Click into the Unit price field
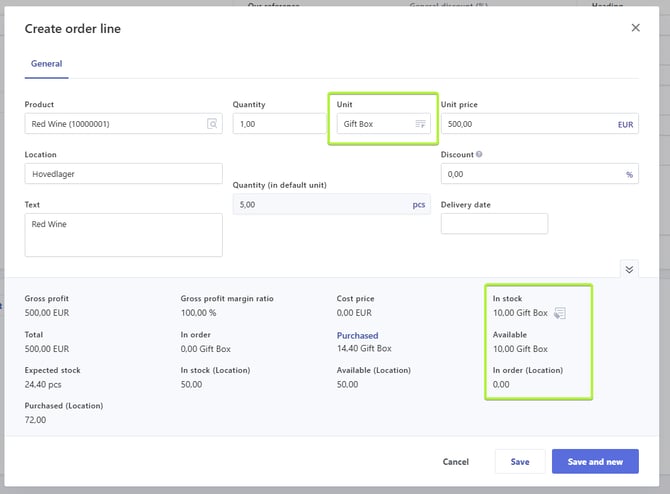 tap(525, 124)
